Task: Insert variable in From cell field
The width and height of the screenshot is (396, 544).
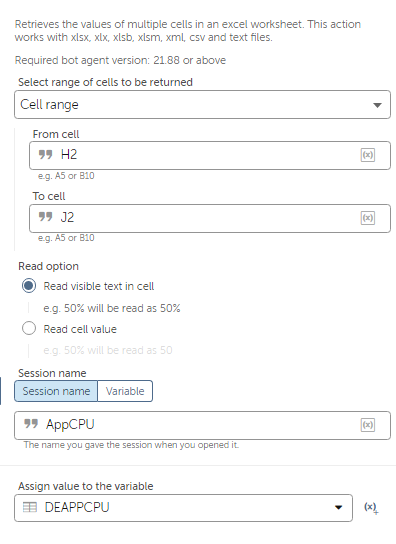Action: point(368,155)
